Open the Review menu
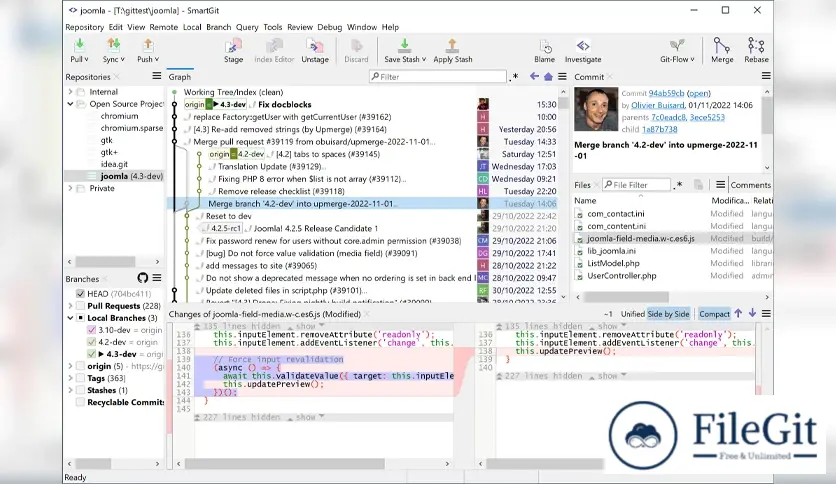The width and height of the screenshot is (836, 484). coord(300,27)
